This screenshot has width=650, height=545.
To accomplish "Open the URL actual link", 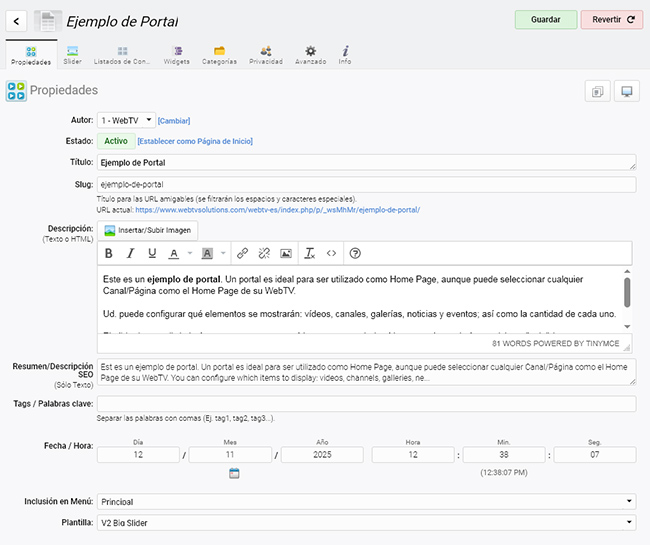I will [277, 210].
